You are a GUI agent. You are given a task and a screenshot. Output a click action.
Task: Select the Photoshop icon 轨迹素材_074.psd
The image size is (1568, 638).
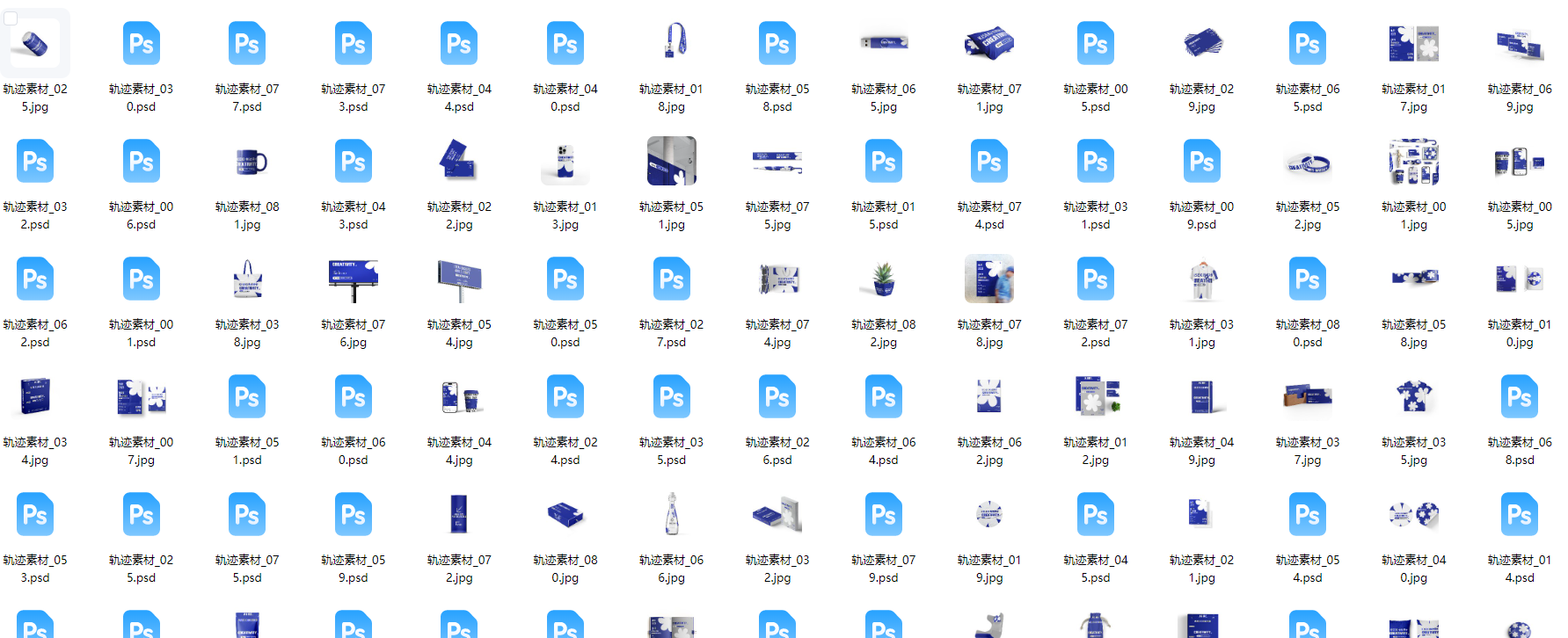[x=989, y=161]
